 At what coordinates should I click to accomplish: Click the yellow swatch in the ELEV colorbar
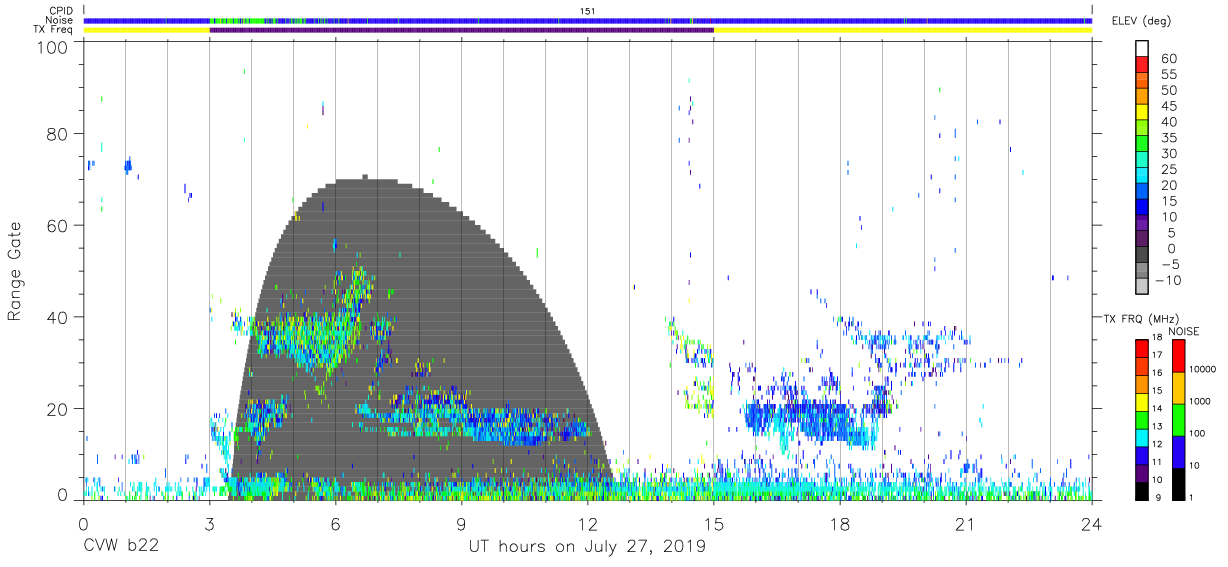point(1142,112)
